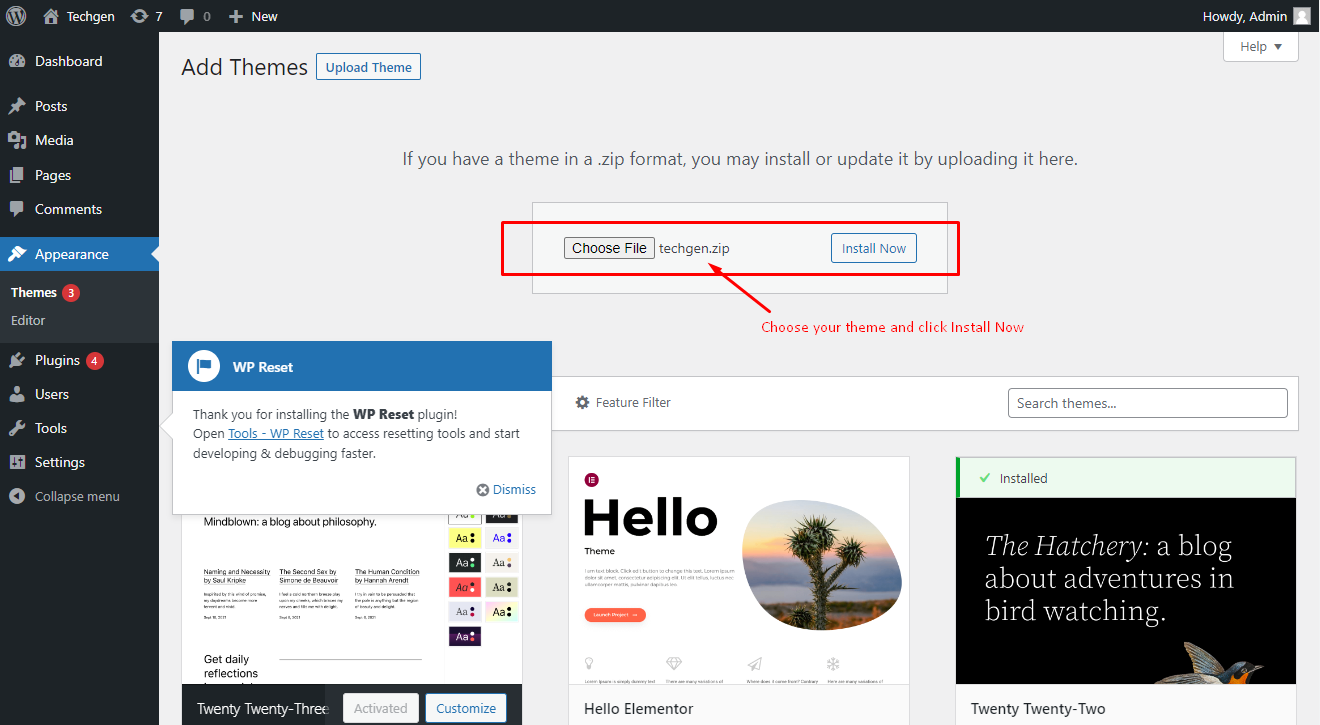Click the Comments bubble icon in sidebar
The width and height of the screenshot is (1320, 725).
tap(17, 209)
